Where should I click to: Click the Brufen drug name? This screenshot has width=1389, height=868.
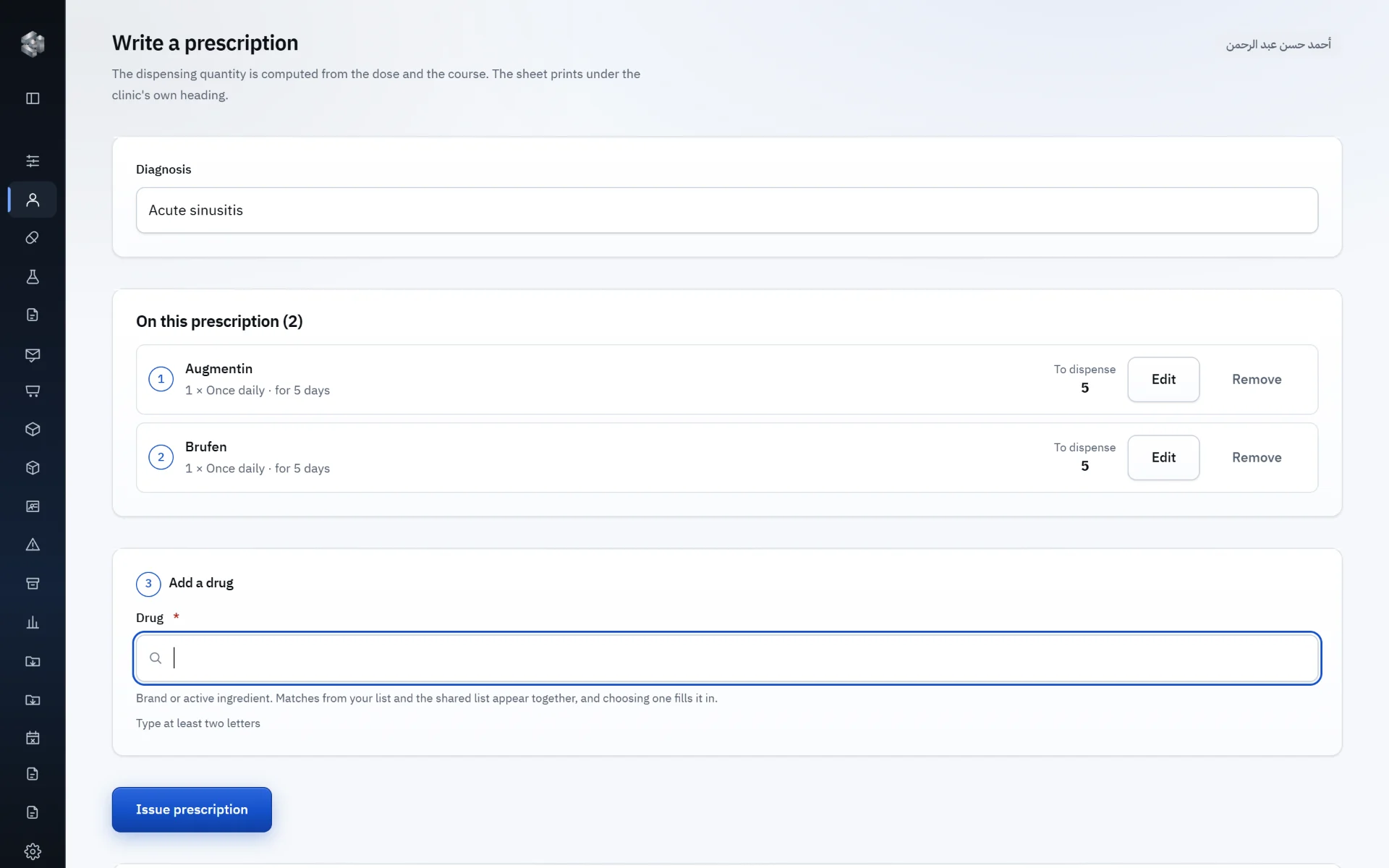pyautogui.click(x=206, y=447)
